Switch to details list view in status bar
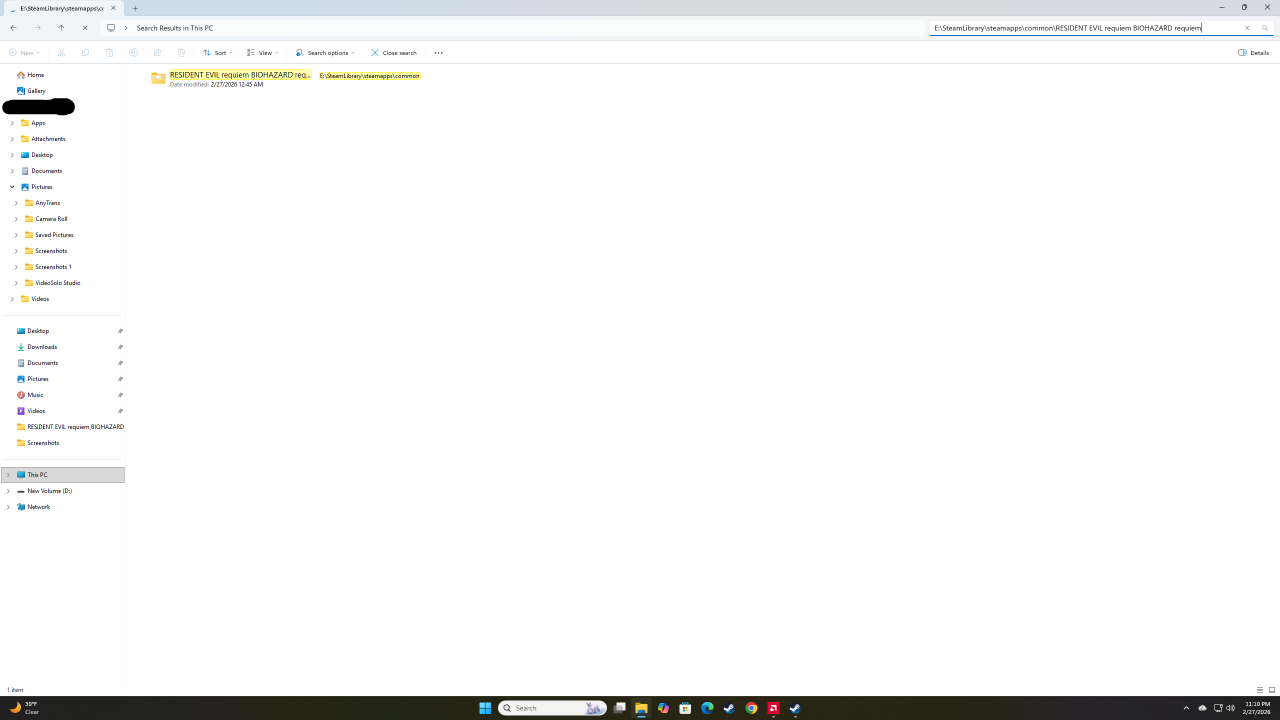Screen dimensions: 1280x720 [x=1260, y=690]
